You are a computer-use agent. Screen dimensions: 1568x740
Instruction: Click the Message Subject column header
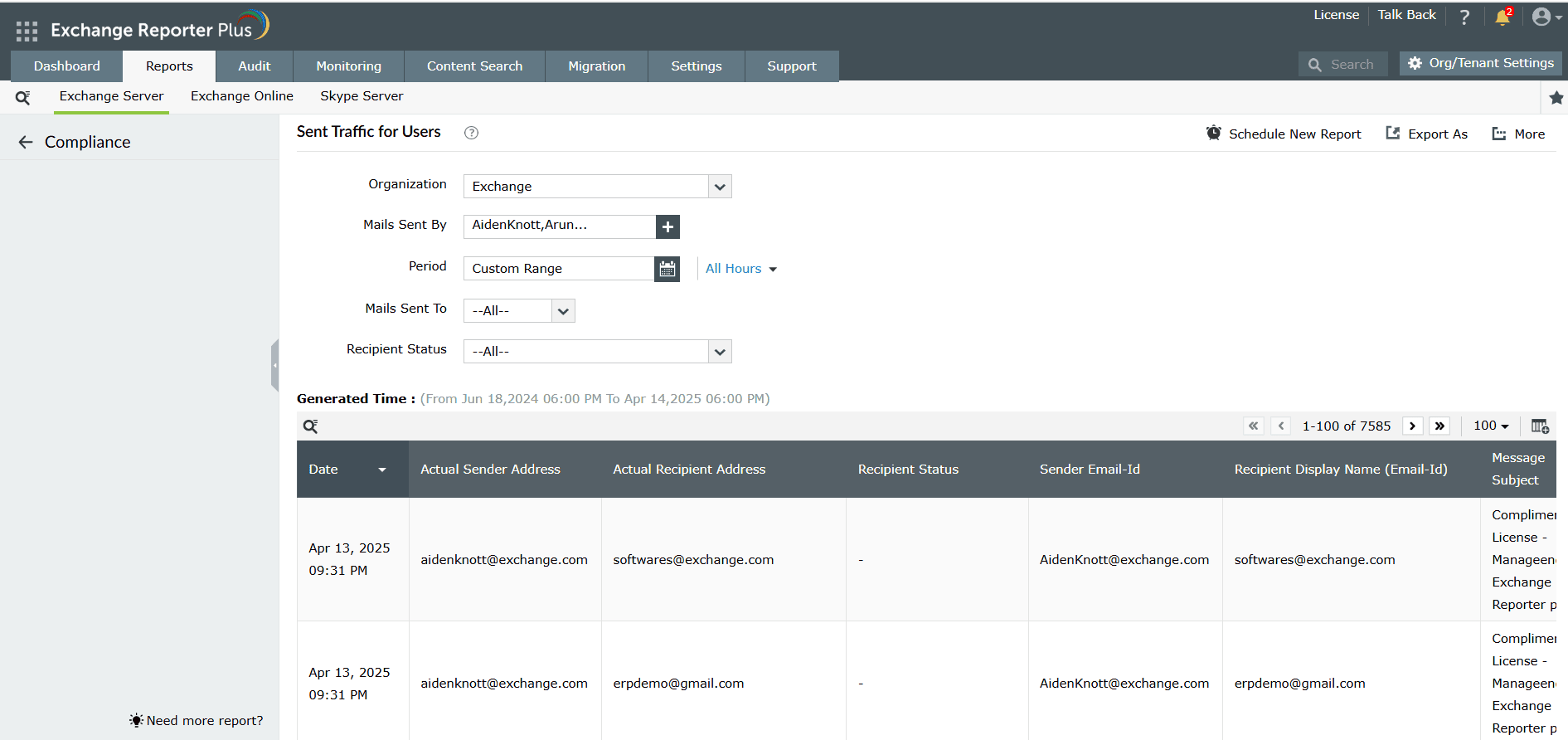click(x=1518, y=469)
